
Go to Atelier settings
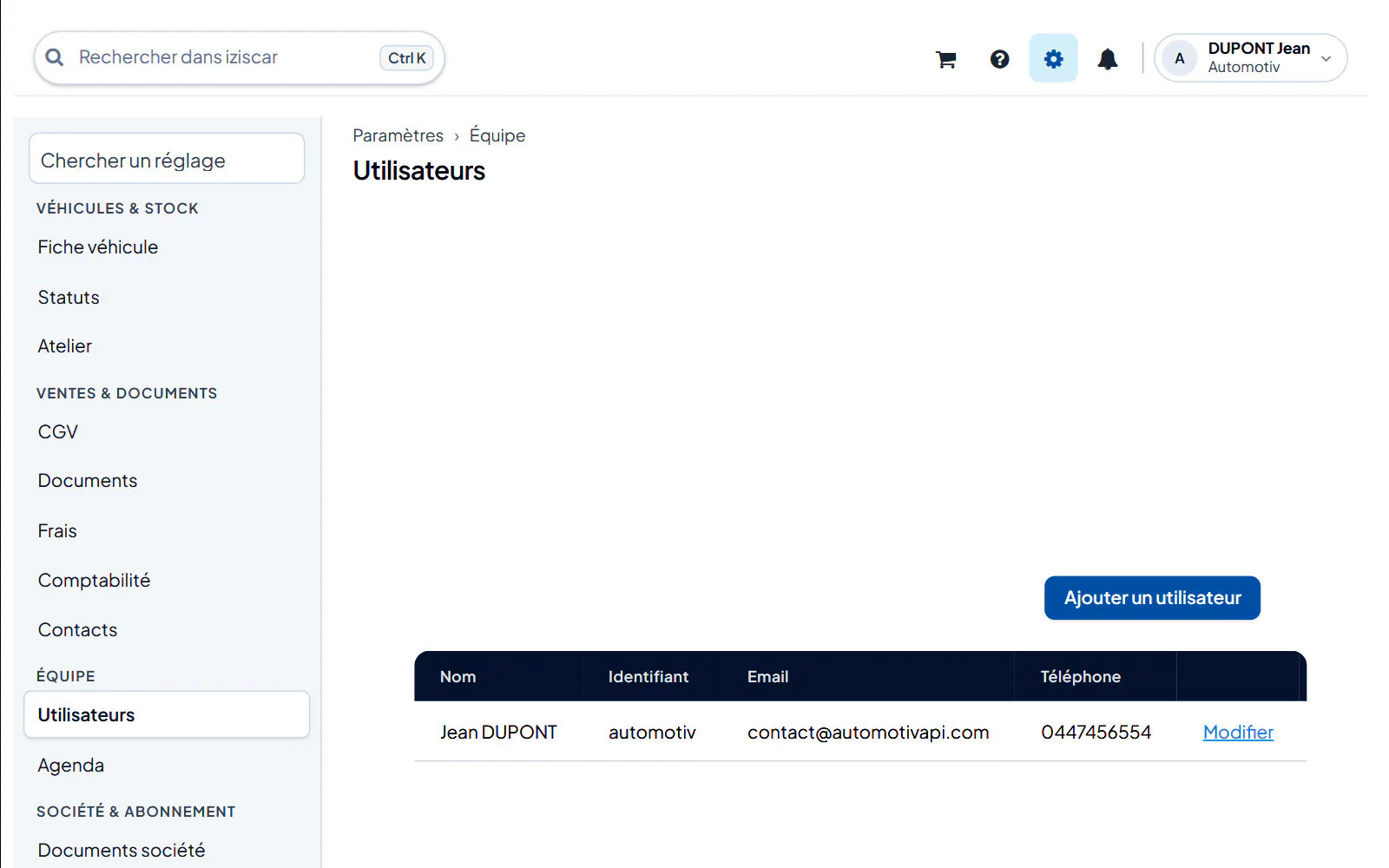coord(65,346)
